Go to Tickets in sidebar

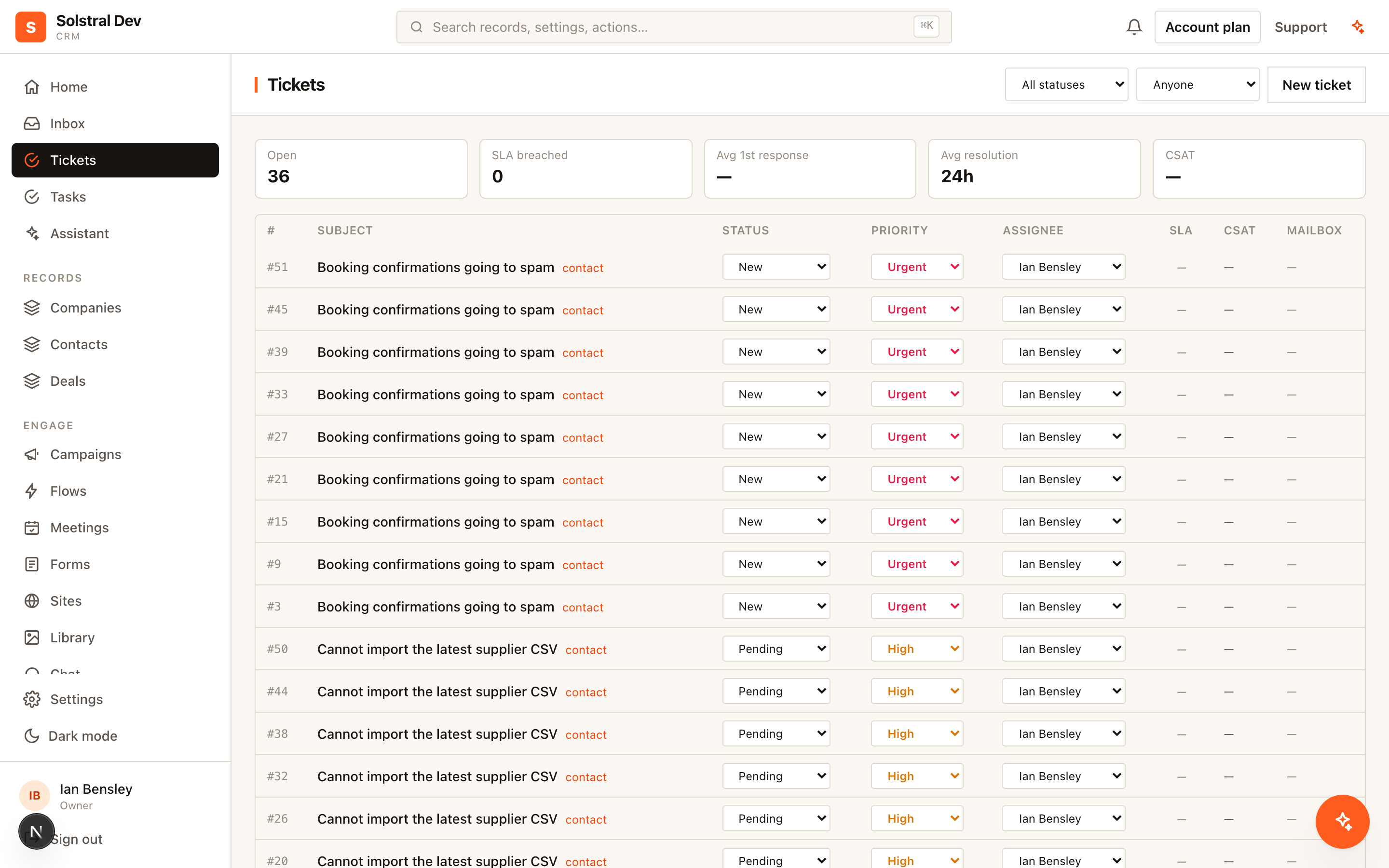(115, 160)
